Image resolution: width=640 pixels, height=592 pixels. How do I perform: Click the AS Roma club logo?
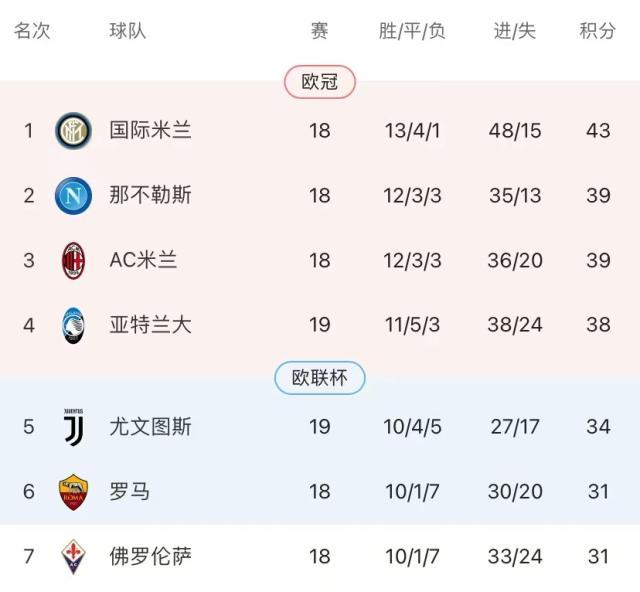click(x=73, y=492)
